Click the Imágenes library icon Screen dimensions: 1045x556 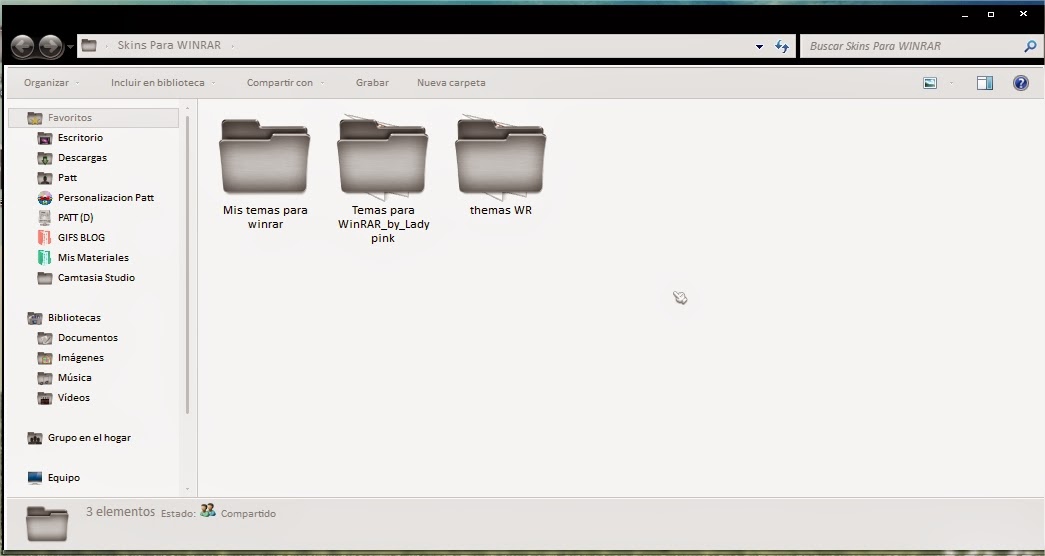tap(45, 358)
